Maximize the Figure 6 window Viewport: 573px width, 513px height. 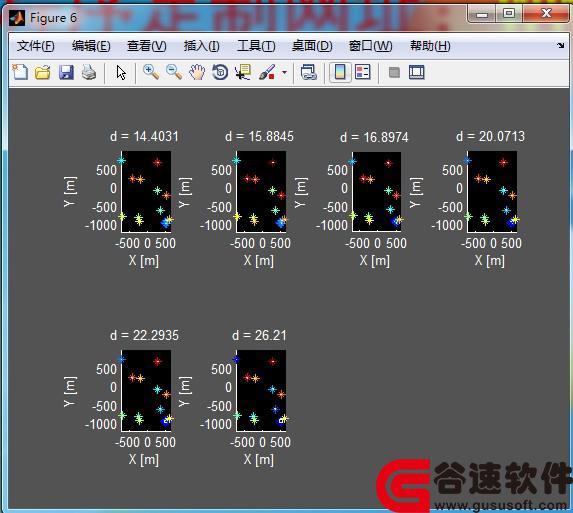pos(509,14)
